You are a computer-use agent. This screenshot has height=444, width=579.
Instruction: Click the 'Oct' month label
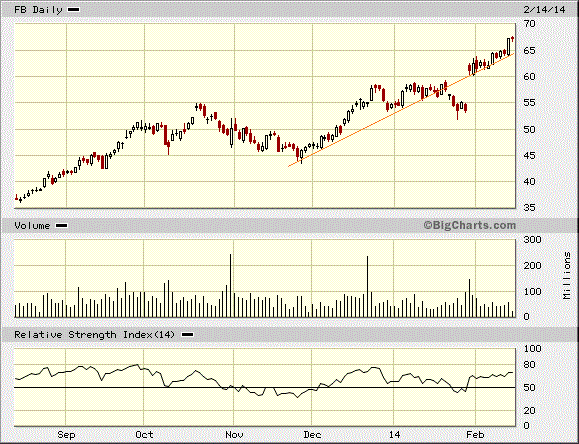[144, 434]
